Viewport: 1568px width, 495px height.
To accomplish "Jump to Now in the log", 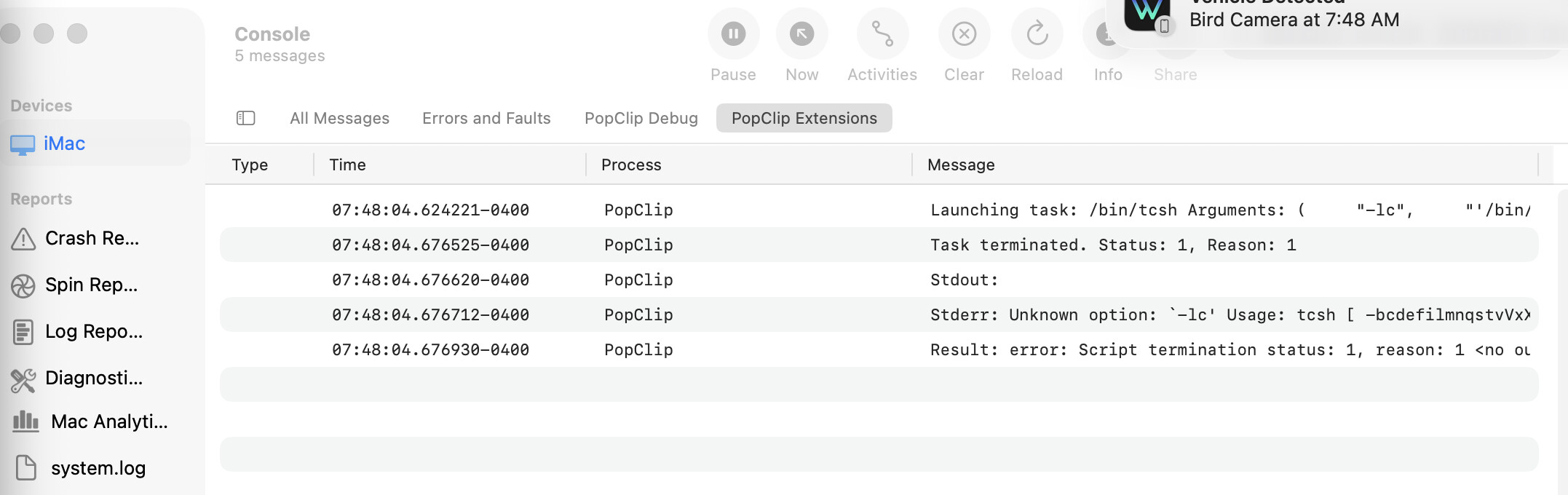I will click(801, 34).
